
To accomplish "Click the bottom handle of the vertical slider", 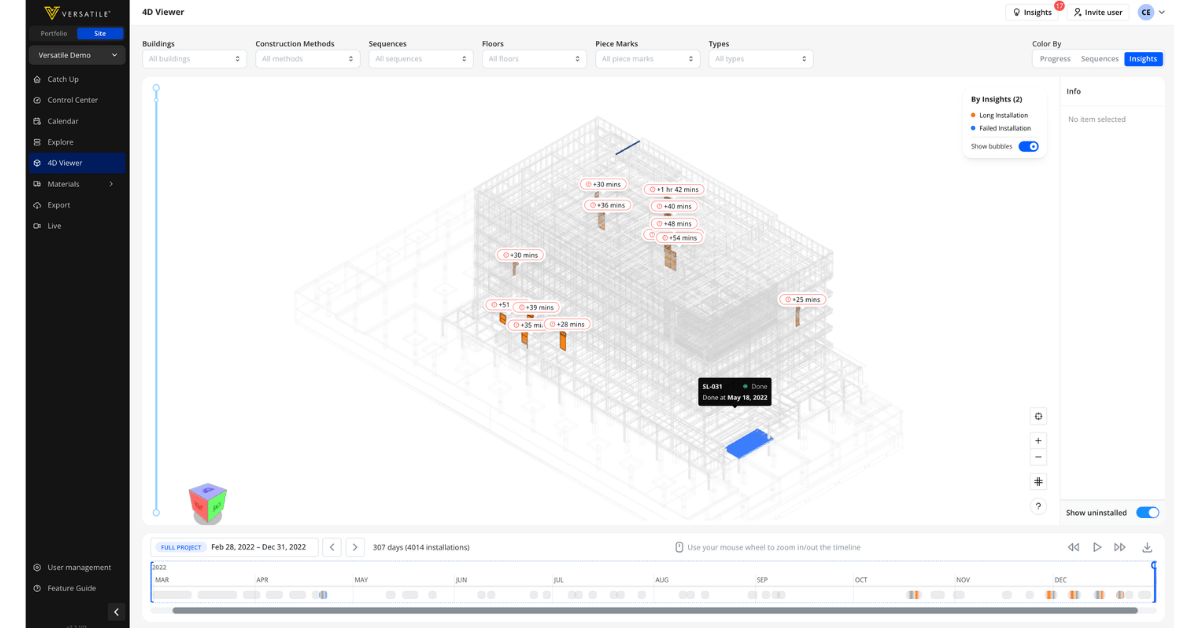I will (156, 513).
